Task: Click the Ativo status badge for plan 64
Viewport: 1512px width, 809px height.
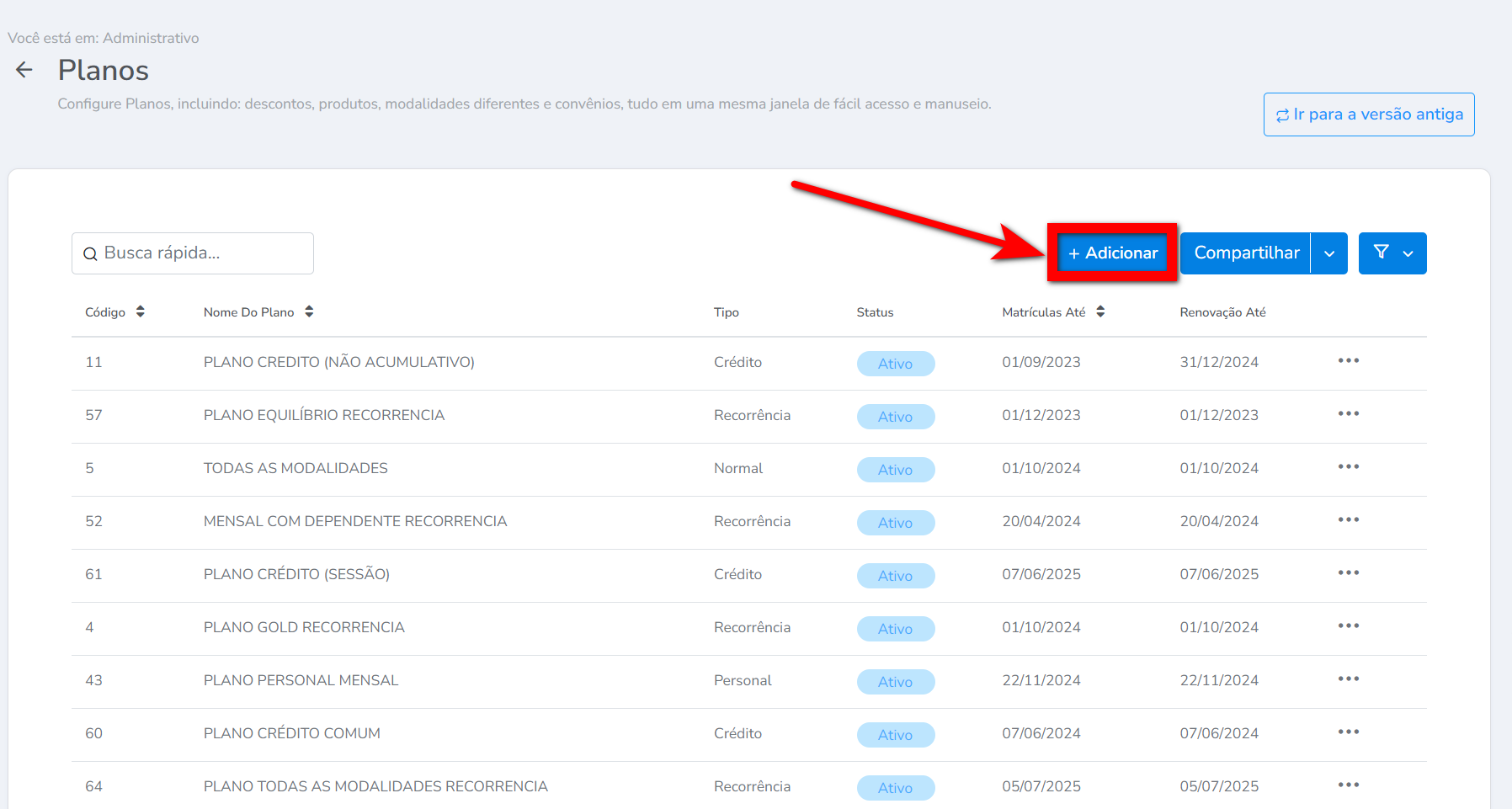Action: coord(895,788)
